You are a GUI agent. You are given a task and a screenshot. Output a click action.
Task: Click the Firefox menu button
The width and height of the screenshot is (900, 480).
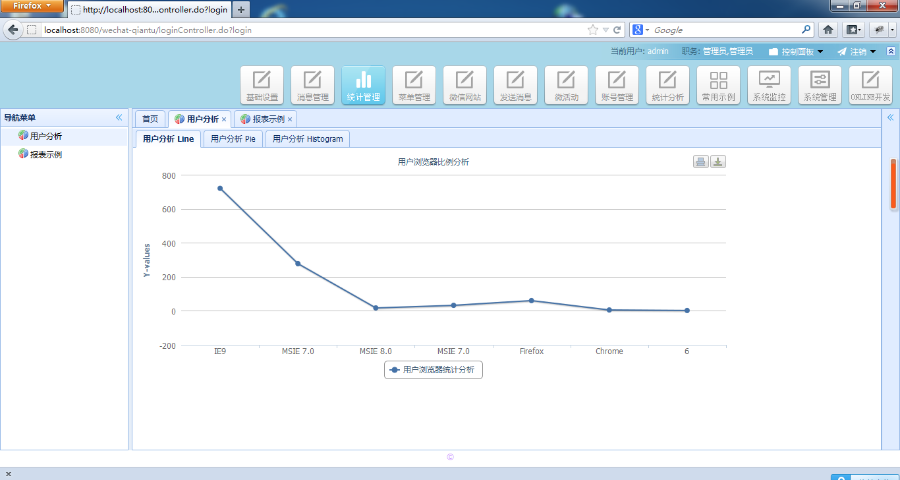click(x=32, y=6)
